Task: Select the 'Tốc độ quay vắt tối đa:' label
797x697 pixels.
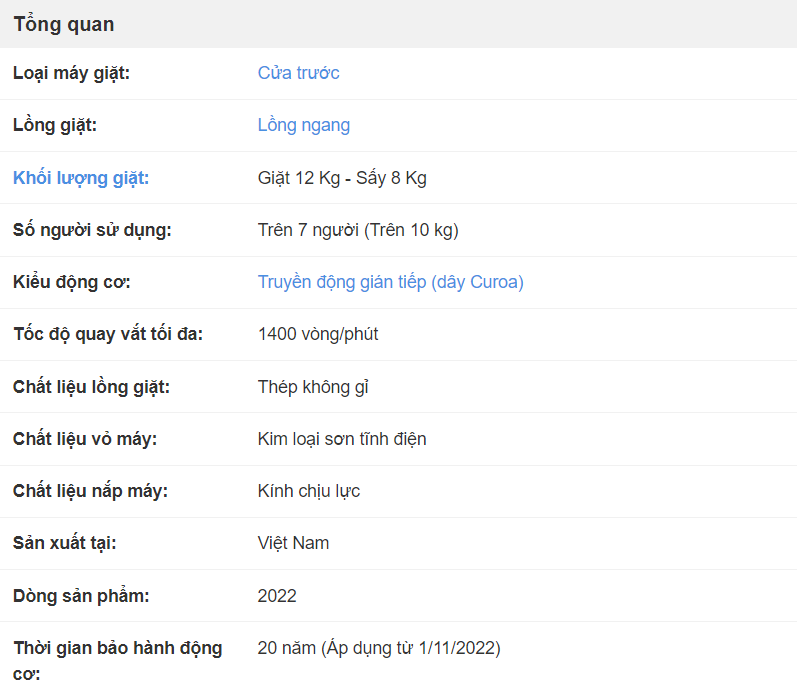Action: tap(108, 334)
